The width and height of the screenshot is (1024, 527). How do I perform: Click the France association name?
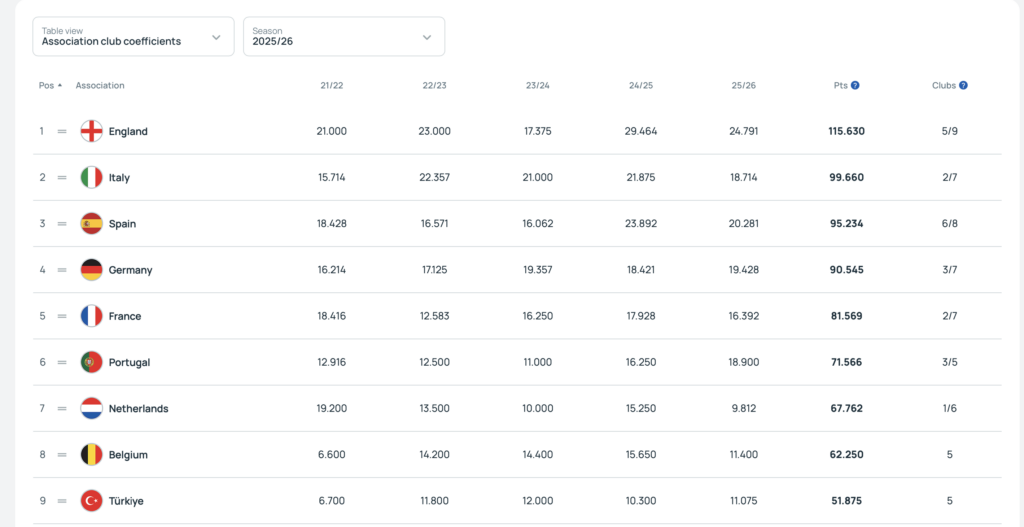point(125,316)
